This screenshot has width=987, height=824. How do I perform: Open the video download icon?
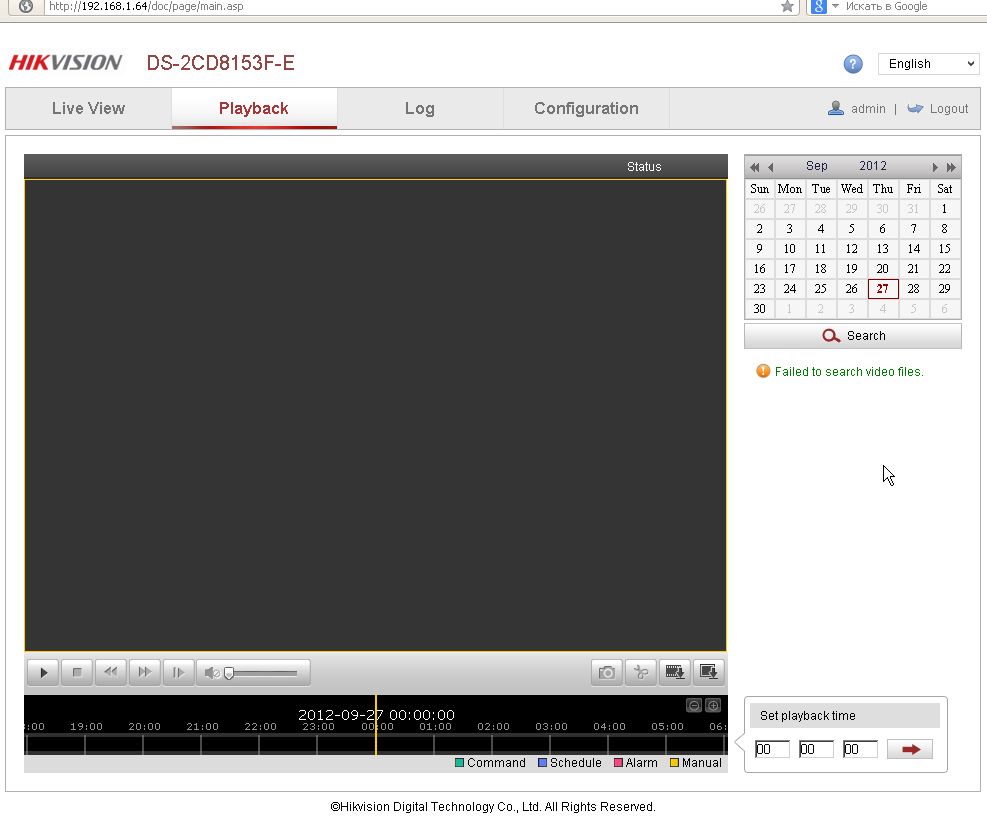click(x=675, y=672)
